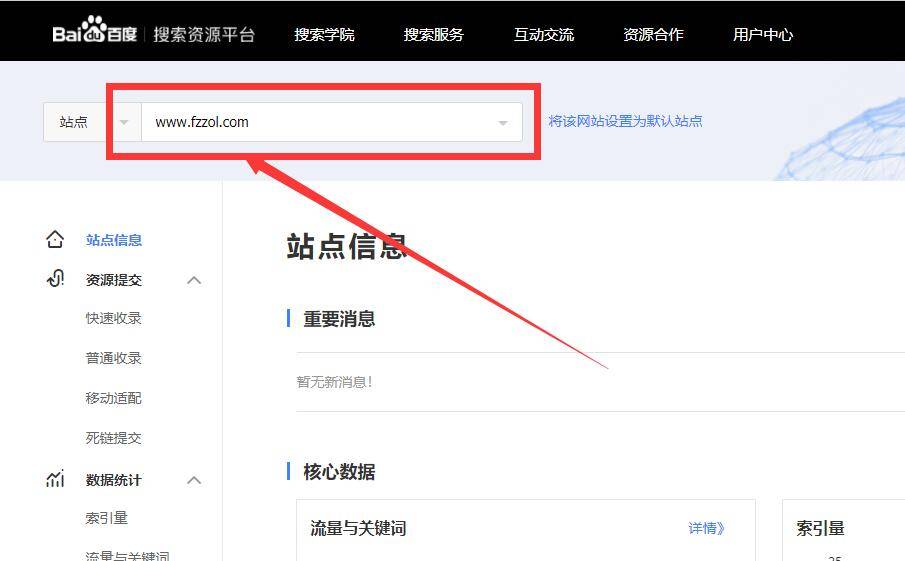Collapse the 资源提交 sidebar section
Image resolution: width=905 pixels, height=561 pixels.
click(x=194, y=280)
